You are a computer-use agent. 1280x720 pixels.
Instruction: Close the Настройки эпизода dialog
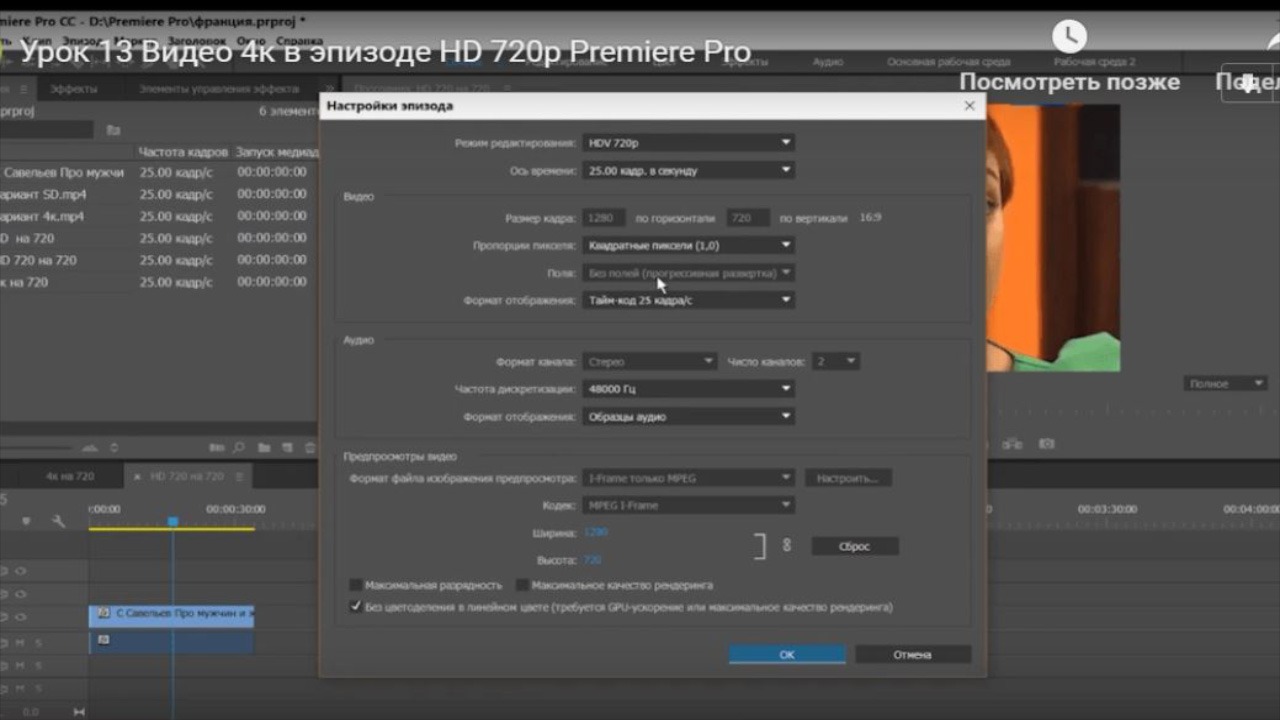(x=969, y=105)
